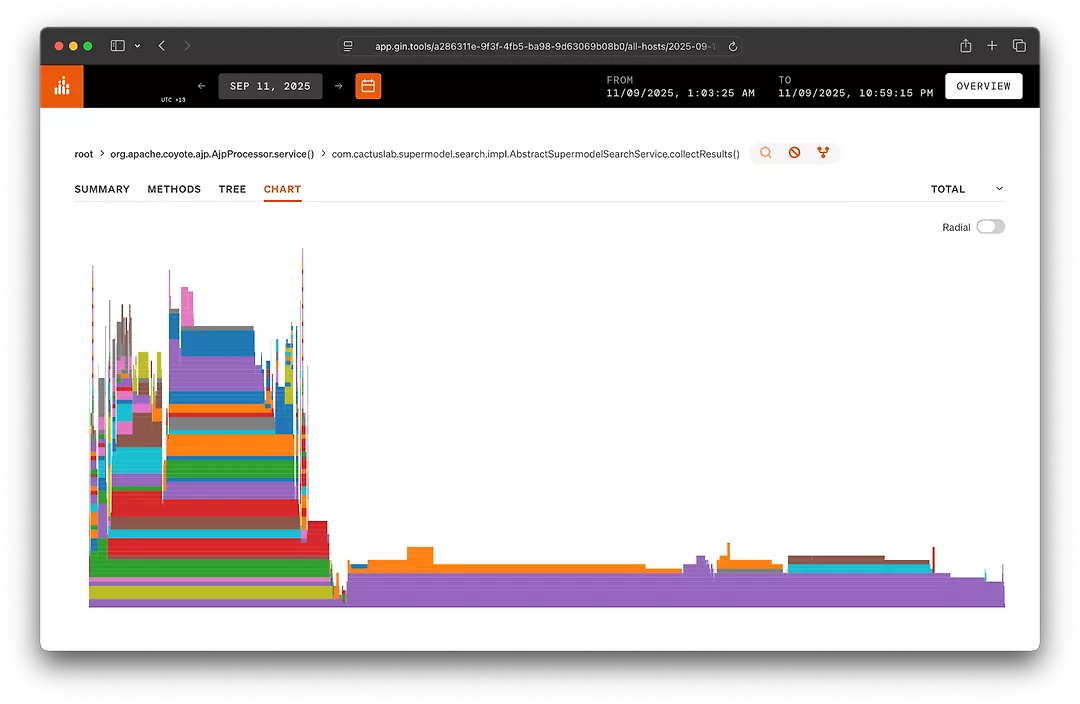Open search within the flame chart

765,153
